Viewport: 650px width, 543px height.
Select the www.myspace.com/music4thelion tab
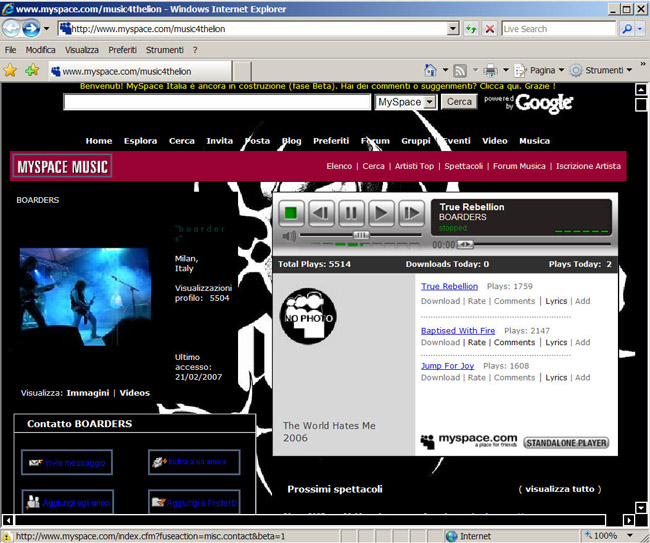[140, 71]
